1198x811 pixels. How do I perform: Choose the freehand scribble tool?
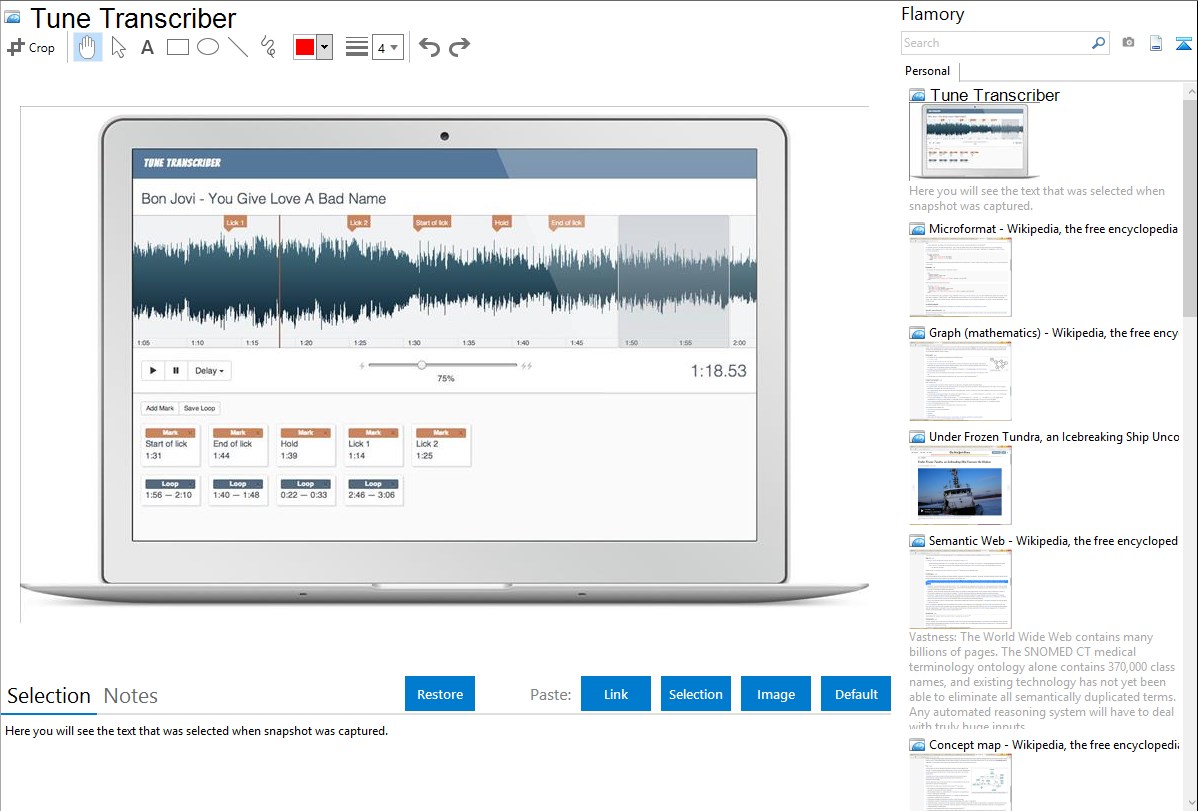pyautogui.click(x=268, y=47)
